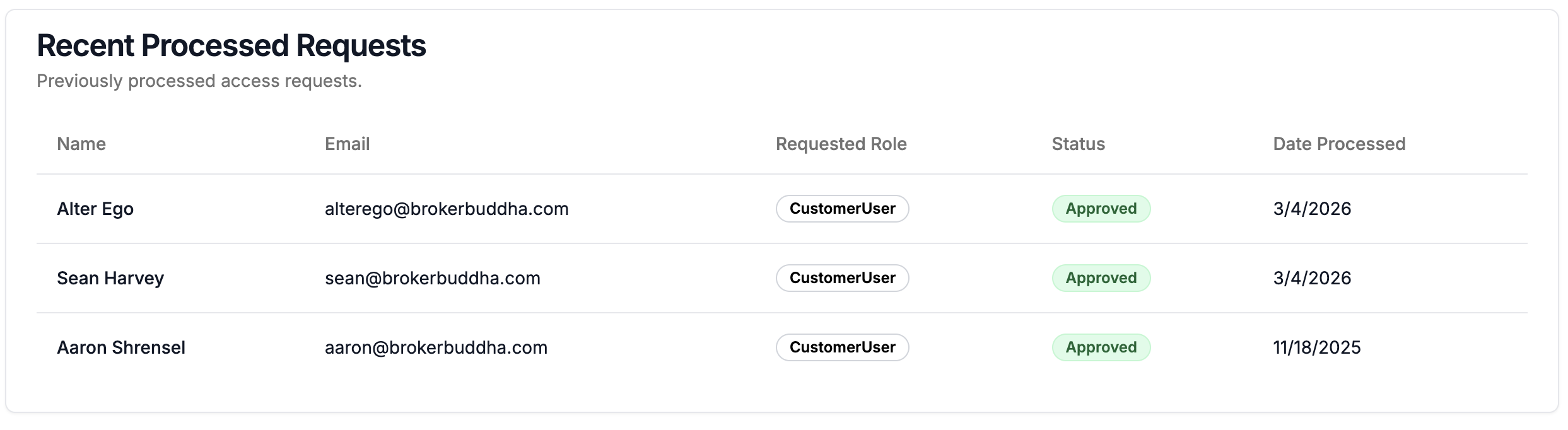
Task: Click the Date Processed column header
Action: point(1339,144)
